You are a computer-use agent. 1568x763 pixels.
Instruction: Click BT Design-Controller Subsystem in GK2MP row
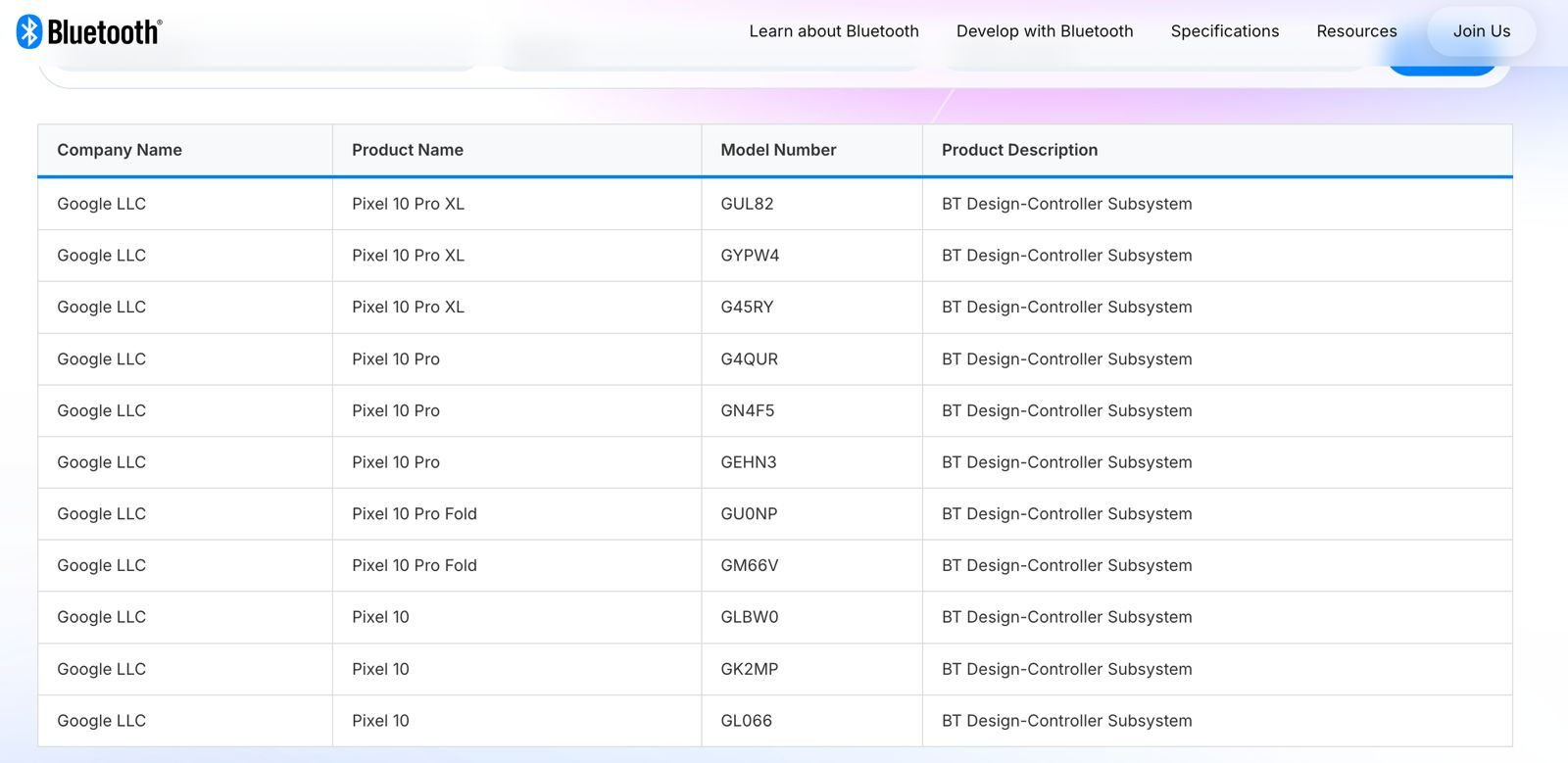point(1067,669)
